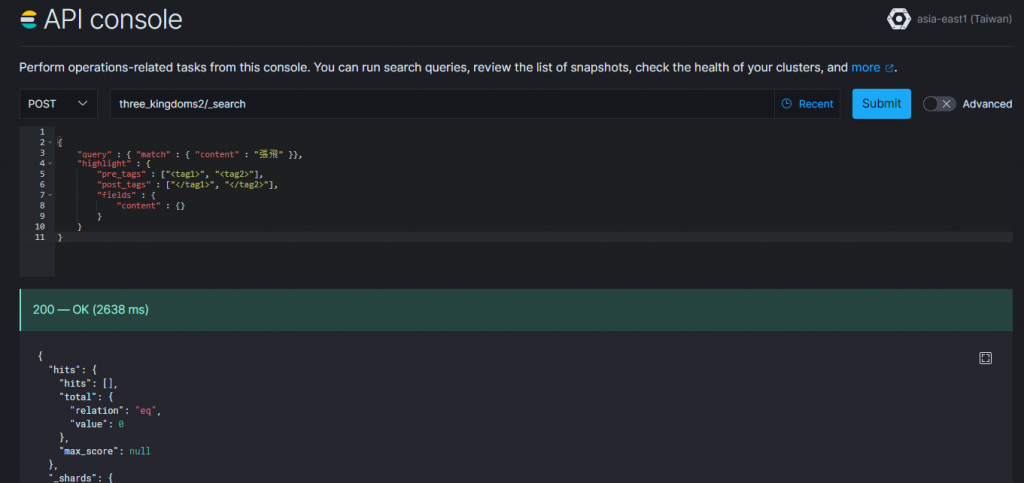Image resolution: width=1024 pixels, height=483 pixels.
Task: Click the API console heading
Action: tap(113, 19)
